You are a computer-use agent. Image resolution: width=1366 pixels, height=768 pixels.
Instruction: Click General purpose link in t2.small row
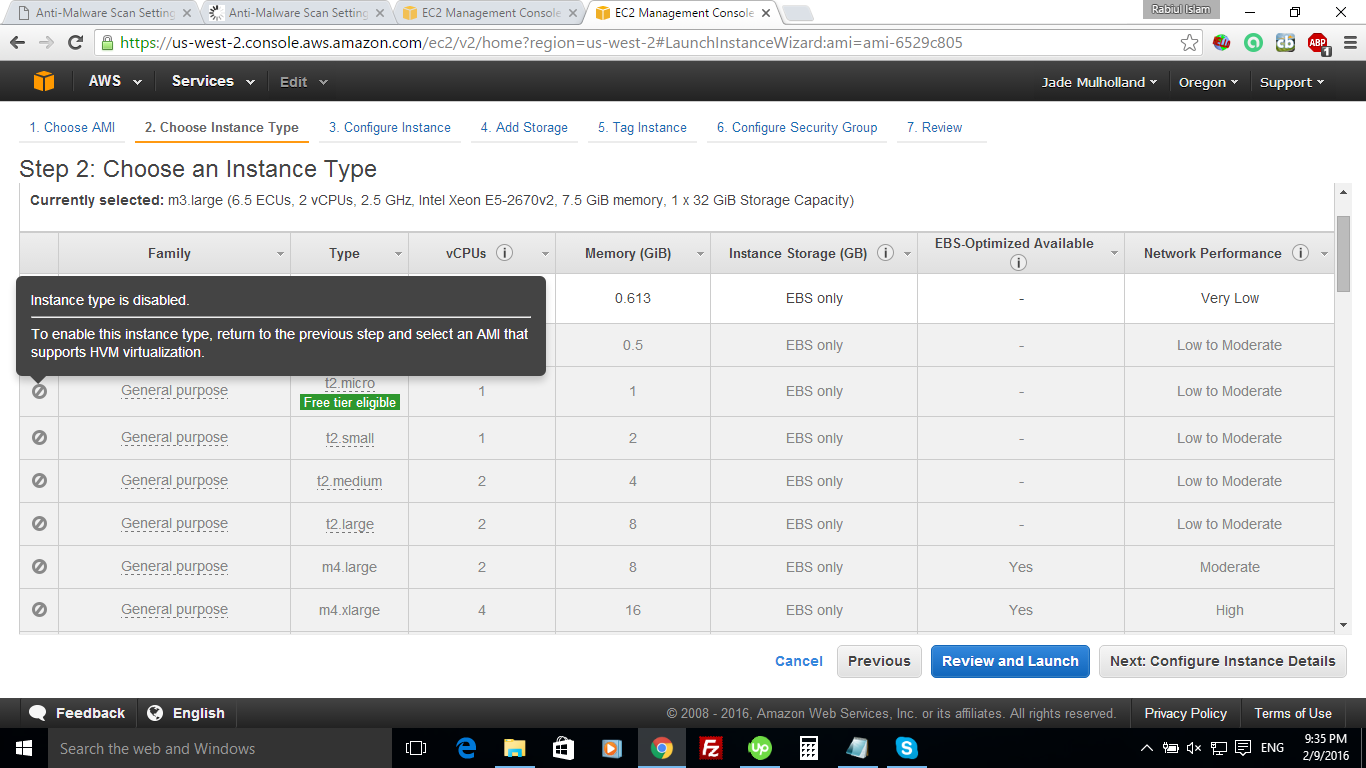point(174,437)
